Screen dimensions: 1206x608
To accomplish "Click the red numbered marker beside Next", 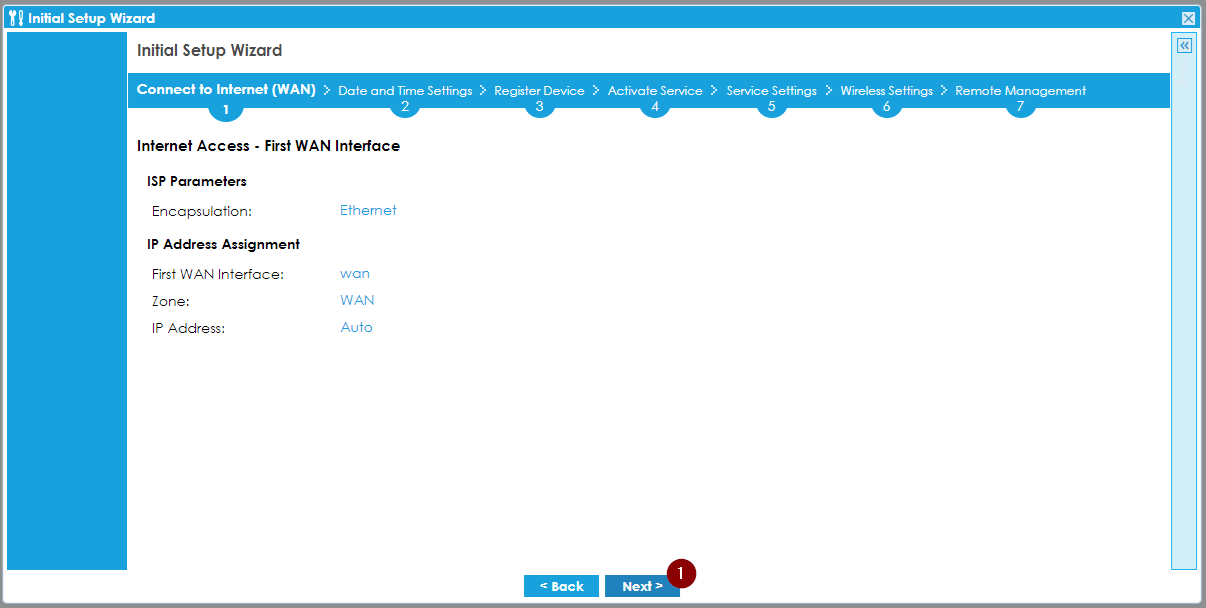I will 681,574.
